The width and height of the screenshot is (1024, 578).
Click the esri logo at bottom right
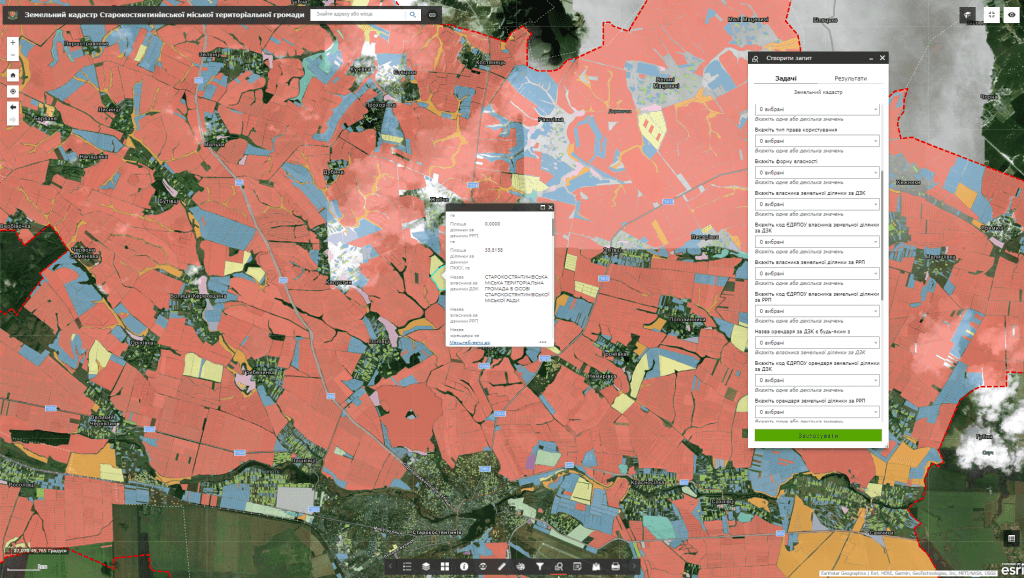coord(1012,570)
